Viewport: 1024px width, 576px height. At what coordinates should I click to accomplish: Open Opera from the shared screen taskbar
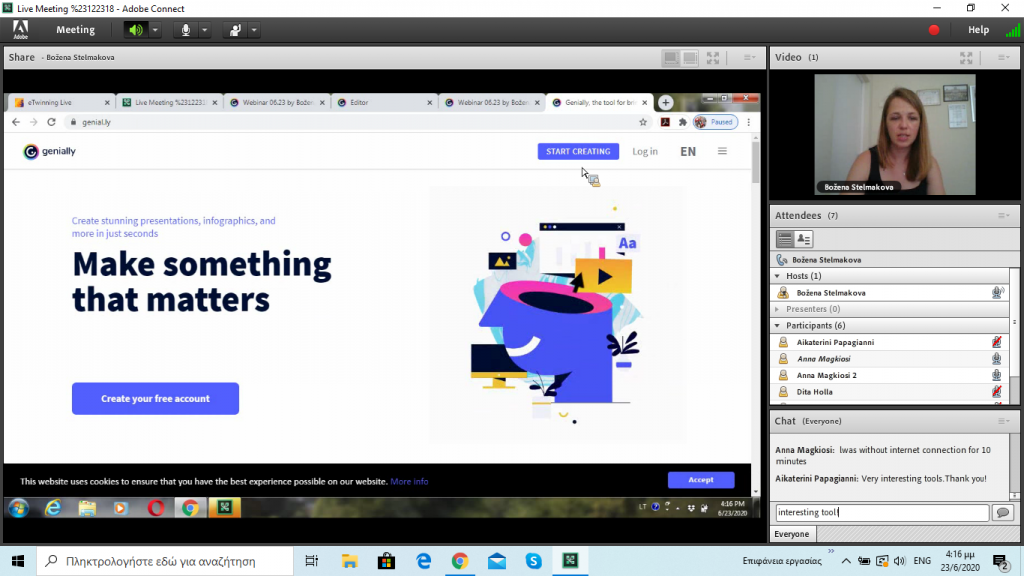coord(155,507)
